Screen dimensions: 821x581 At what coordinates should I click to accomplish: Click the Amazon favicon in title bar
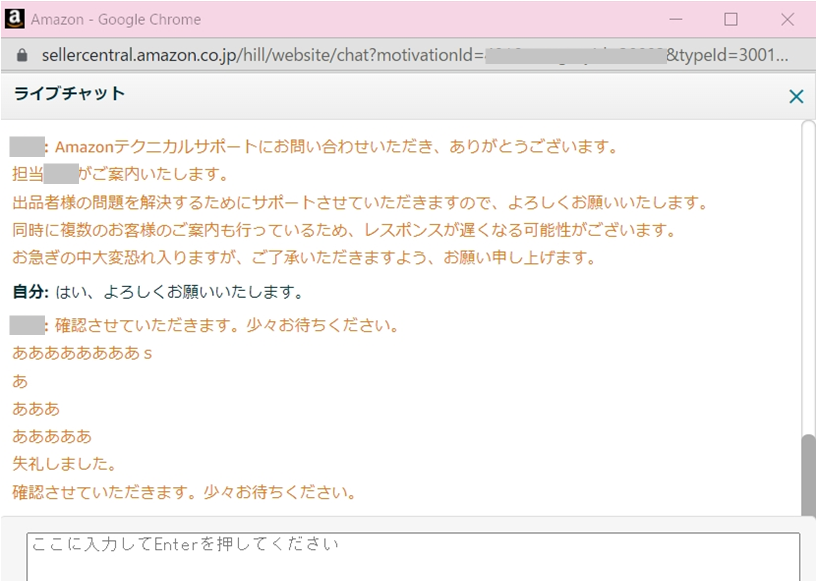click(15, 19)
